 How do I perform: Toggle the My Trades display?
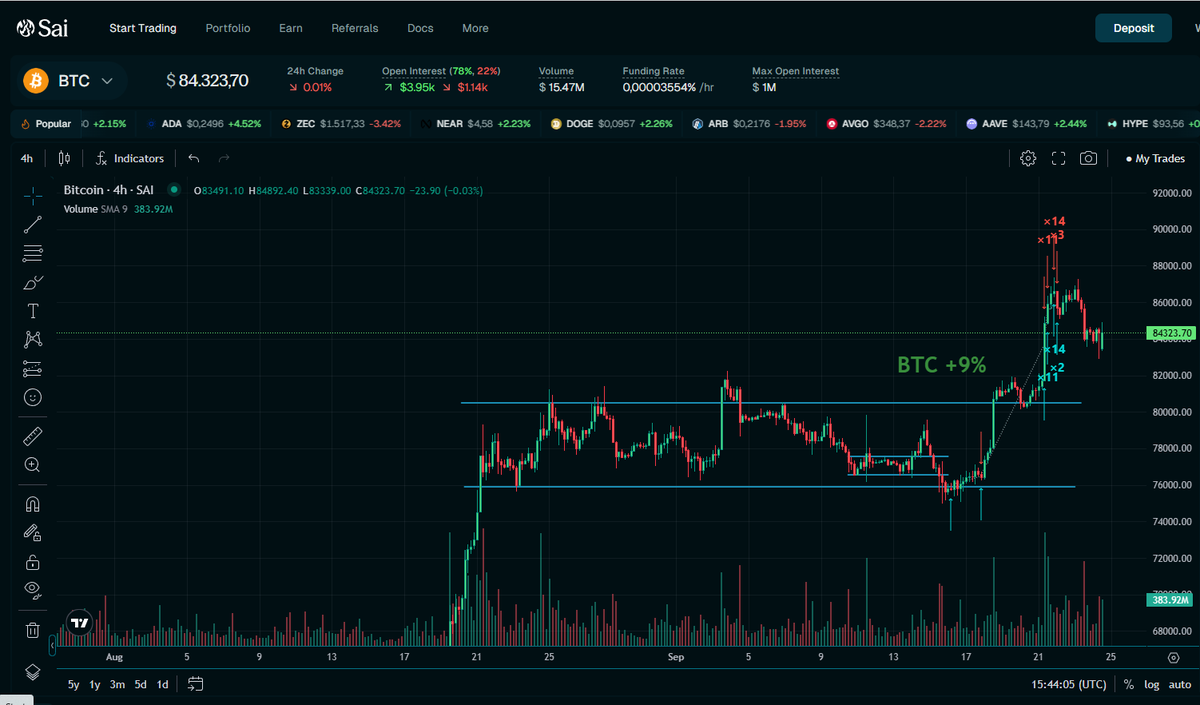pyautogui.click(x=1155, y=158)
